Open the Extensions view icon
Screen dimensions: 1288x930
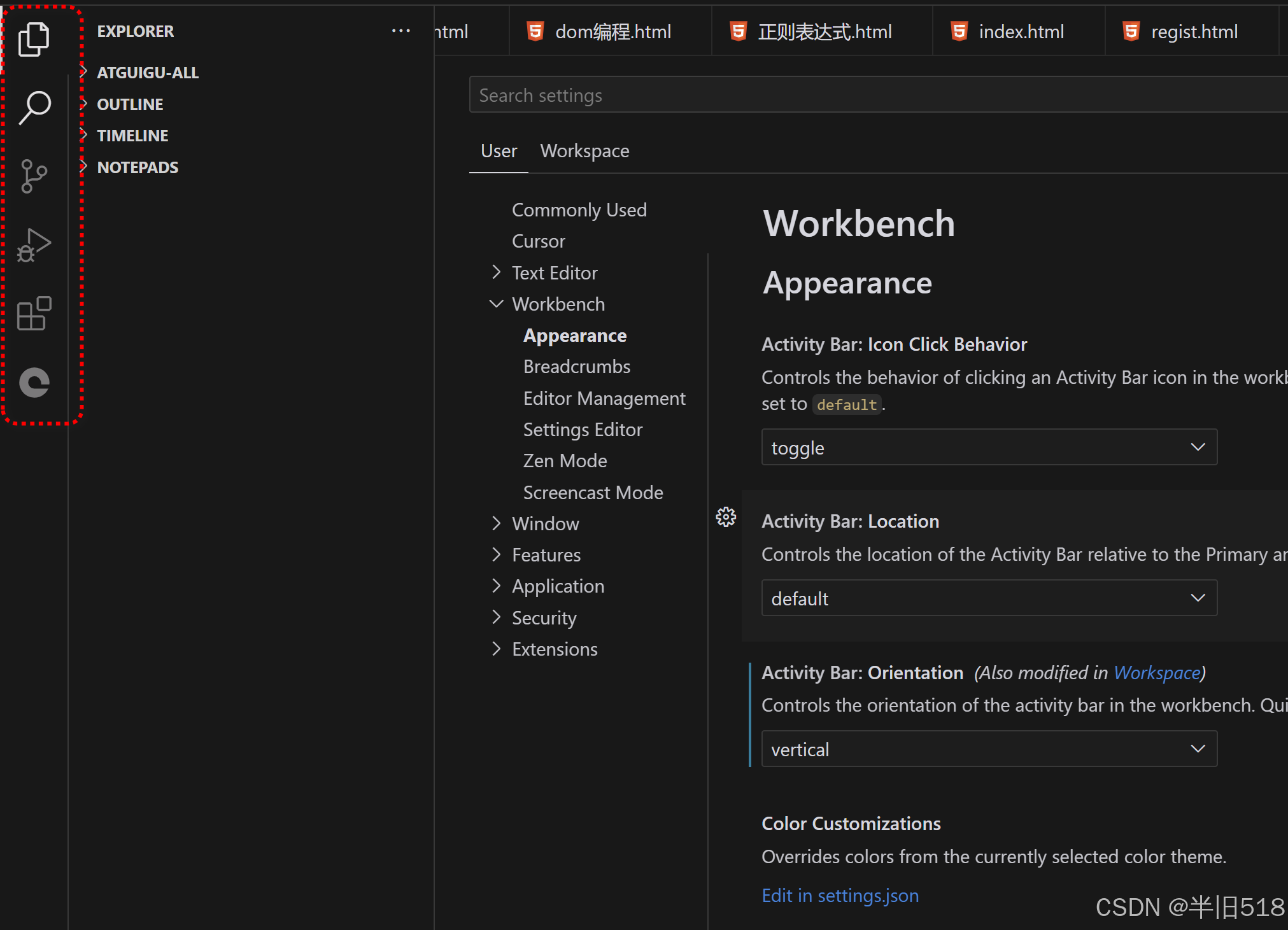tap(34, 314)
